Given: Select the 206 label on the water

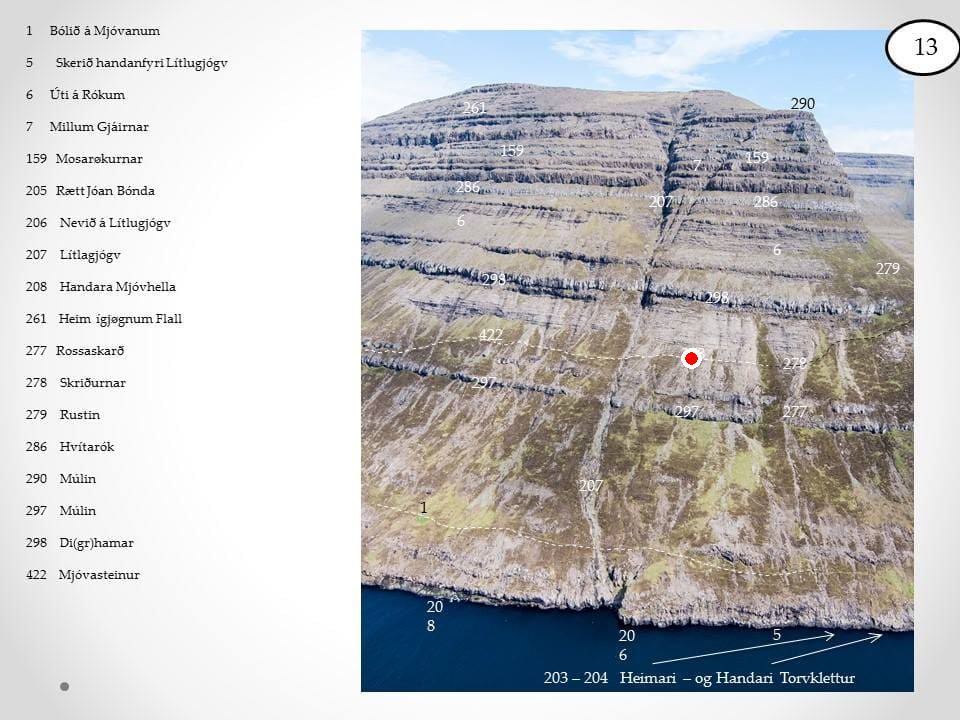Looking at the screenshot, I should click(x=626, y=645).
